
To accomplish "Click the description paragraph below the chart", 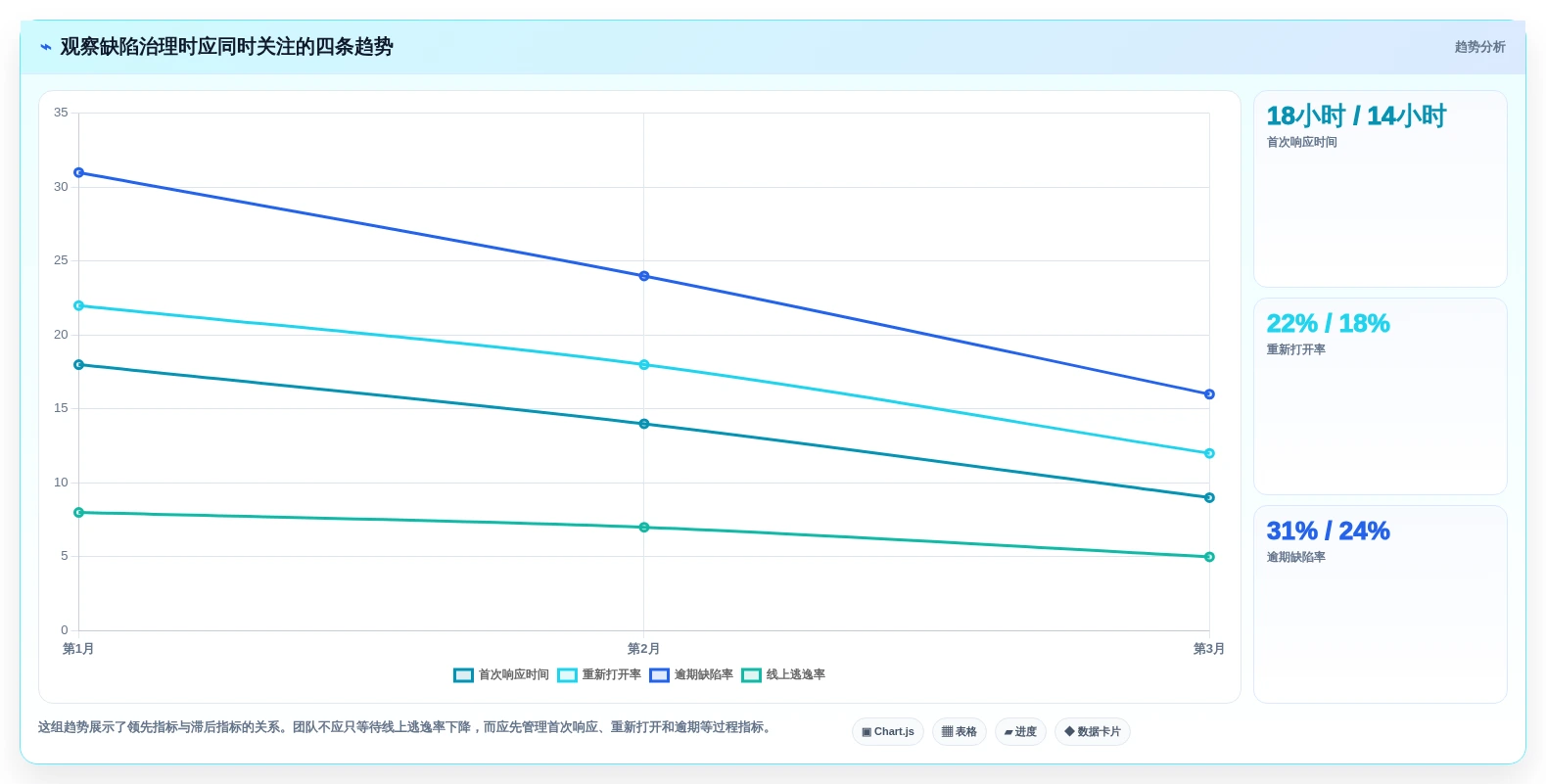I will tap(406, 728).
